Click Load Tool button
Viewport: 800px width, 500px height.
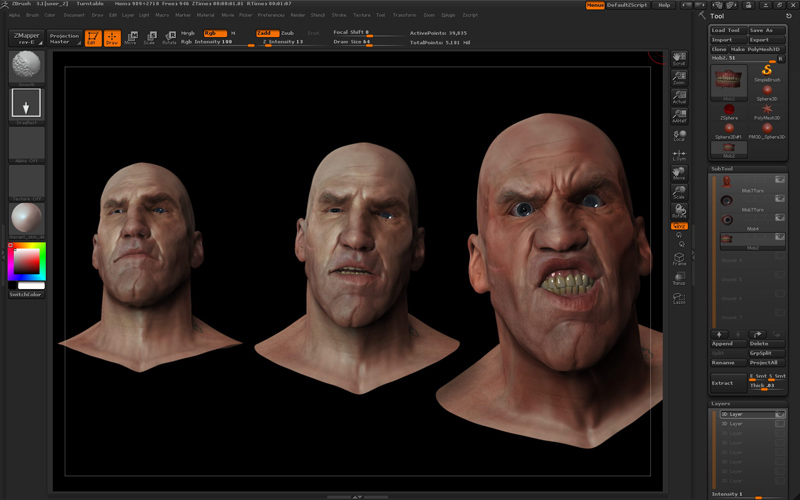tap(729, 30)
